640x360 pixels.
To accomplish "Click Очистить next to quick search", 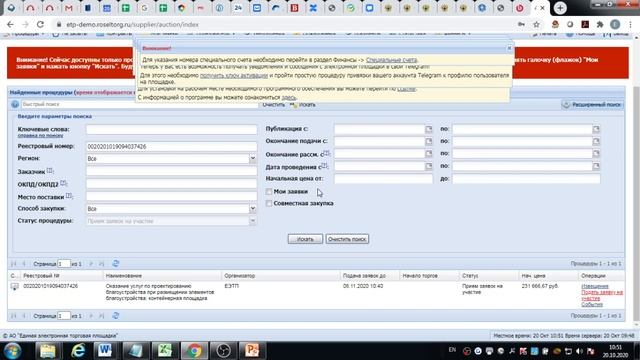I will [273, 105].
